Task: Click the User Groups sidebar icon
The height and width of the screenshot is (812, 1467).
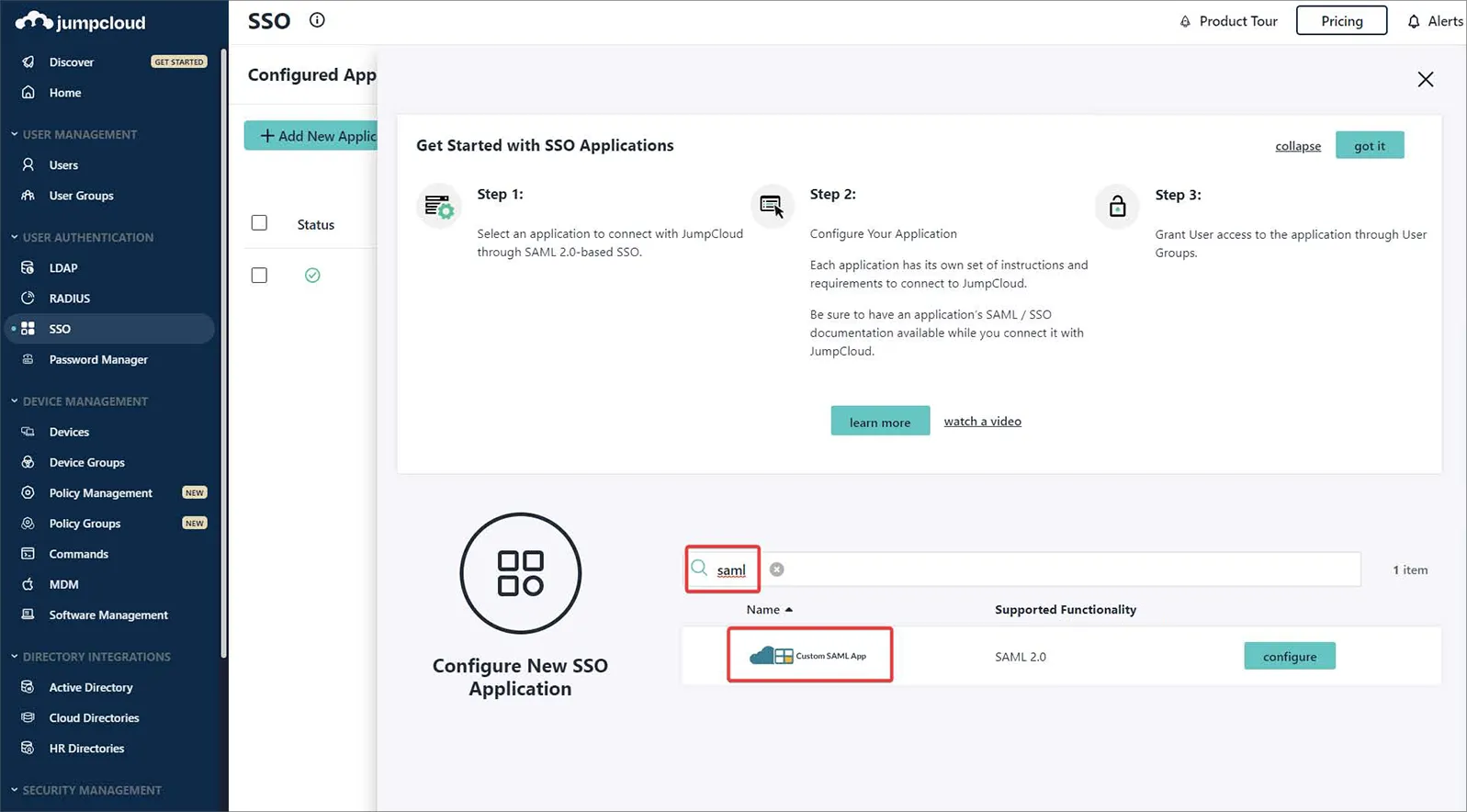Action: 28,196
